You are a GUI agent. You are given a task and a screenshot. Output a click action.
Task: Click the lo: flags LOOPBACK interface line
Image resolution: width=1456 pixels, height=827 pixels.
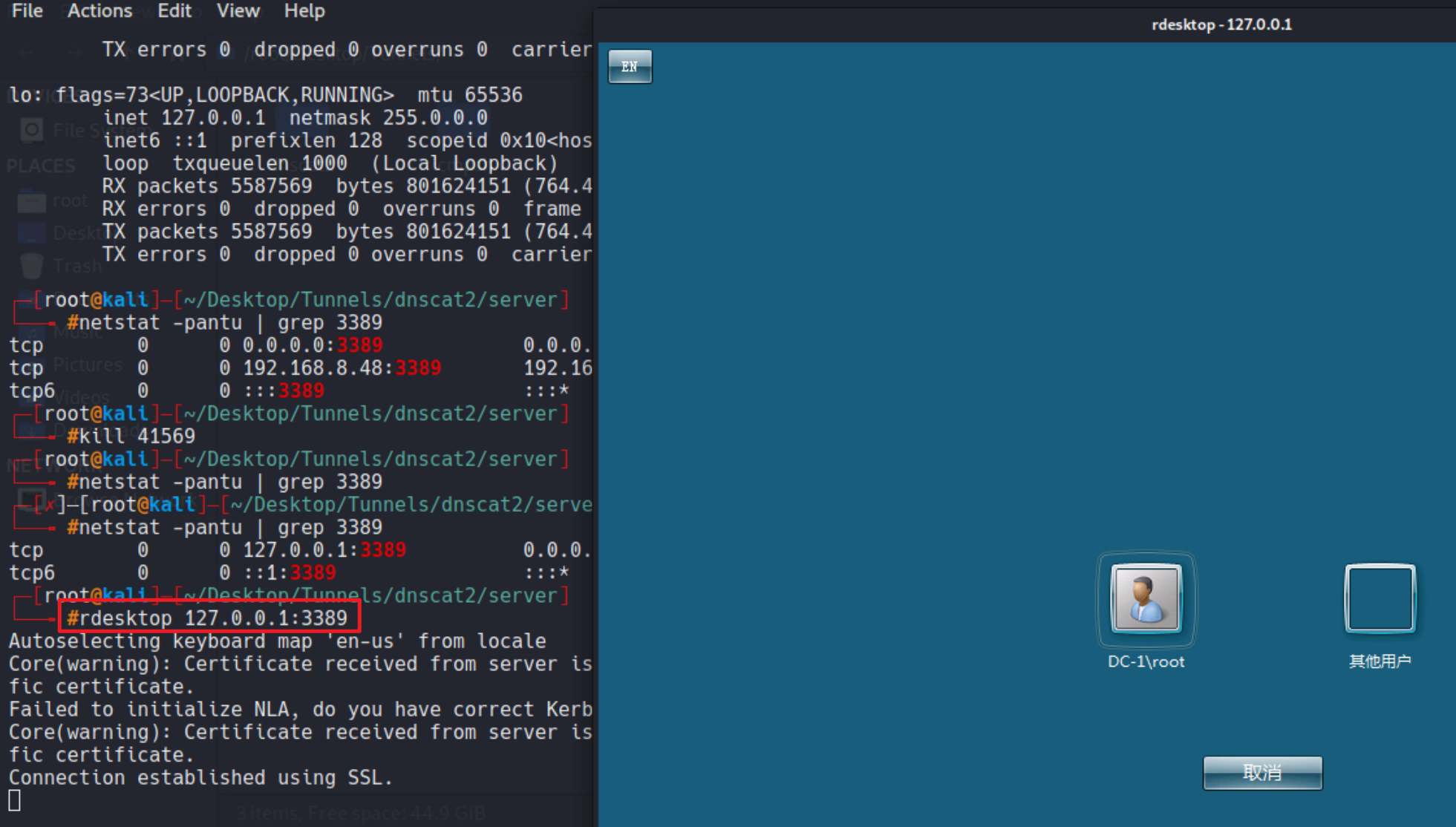click(265, 95)
